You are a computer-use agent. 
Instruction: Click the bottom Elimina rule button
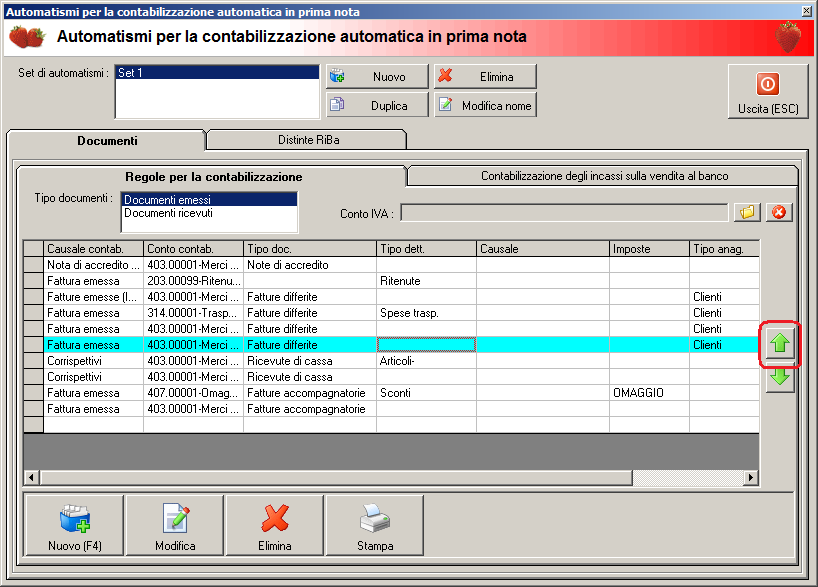(274, 525)
